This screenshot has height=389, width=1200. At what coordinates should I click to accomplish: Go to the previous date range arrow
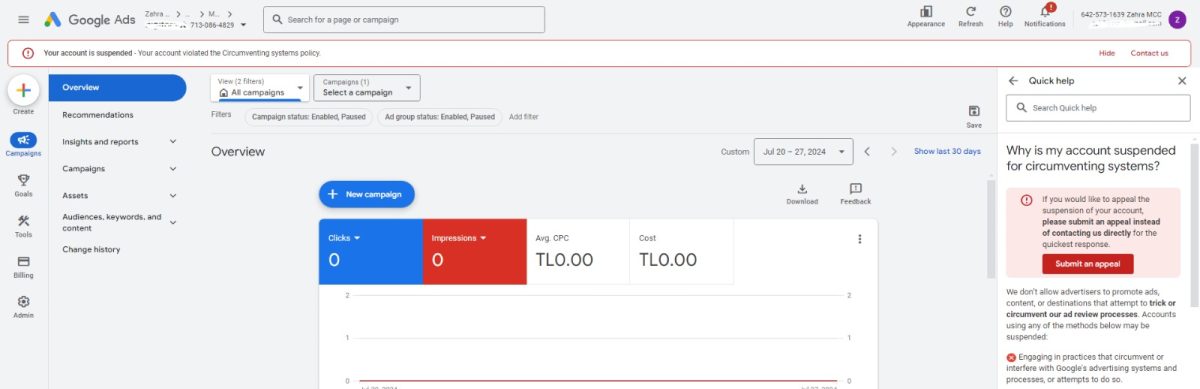pyautogui.click(x=867, y=152)
